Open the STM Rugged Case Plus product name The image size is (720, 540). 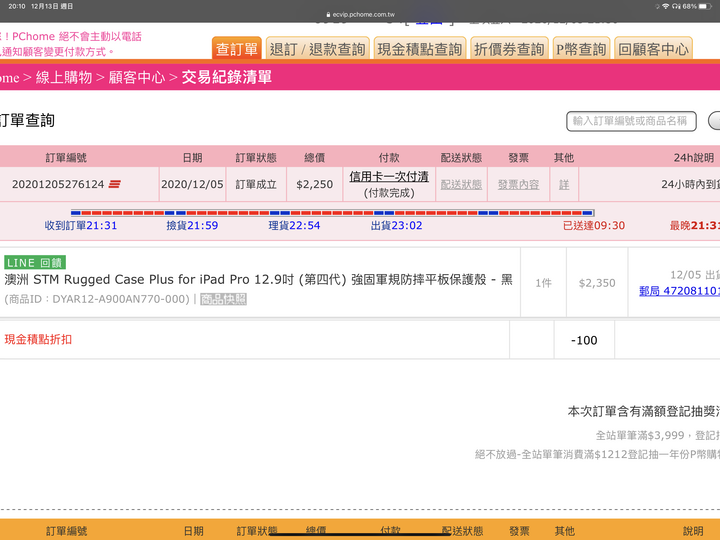(x=259, y=279)
